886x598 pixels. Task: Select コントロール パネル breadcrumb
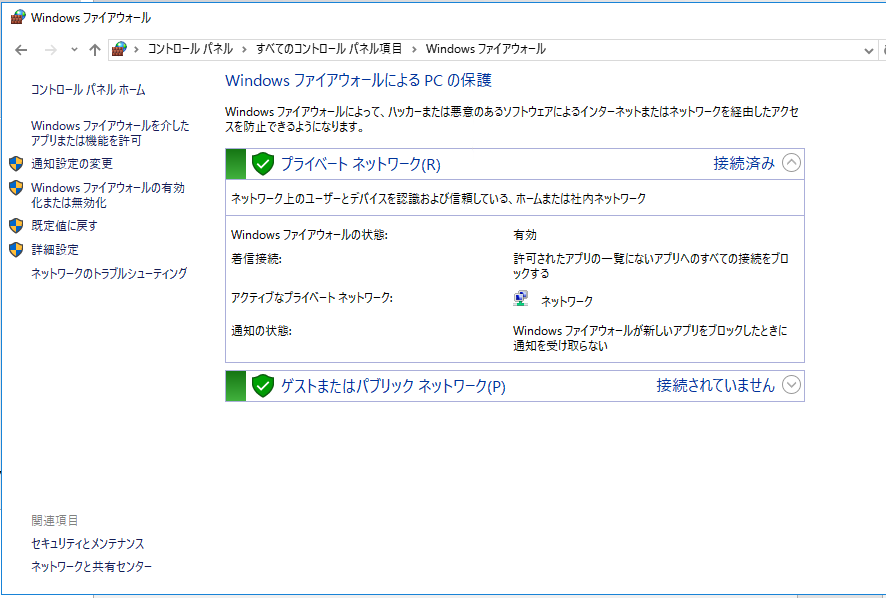(x=190, y=49)
